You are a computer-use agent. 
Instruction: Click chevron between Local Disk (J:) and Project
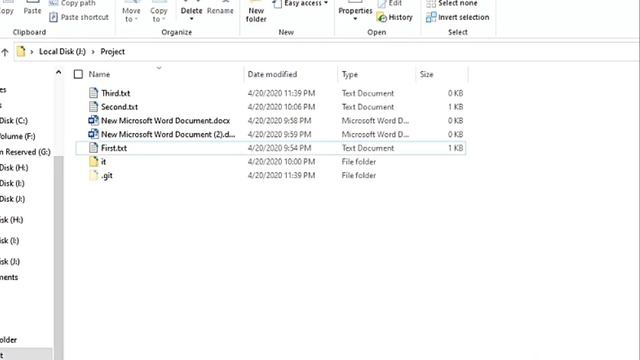(93, 52)
